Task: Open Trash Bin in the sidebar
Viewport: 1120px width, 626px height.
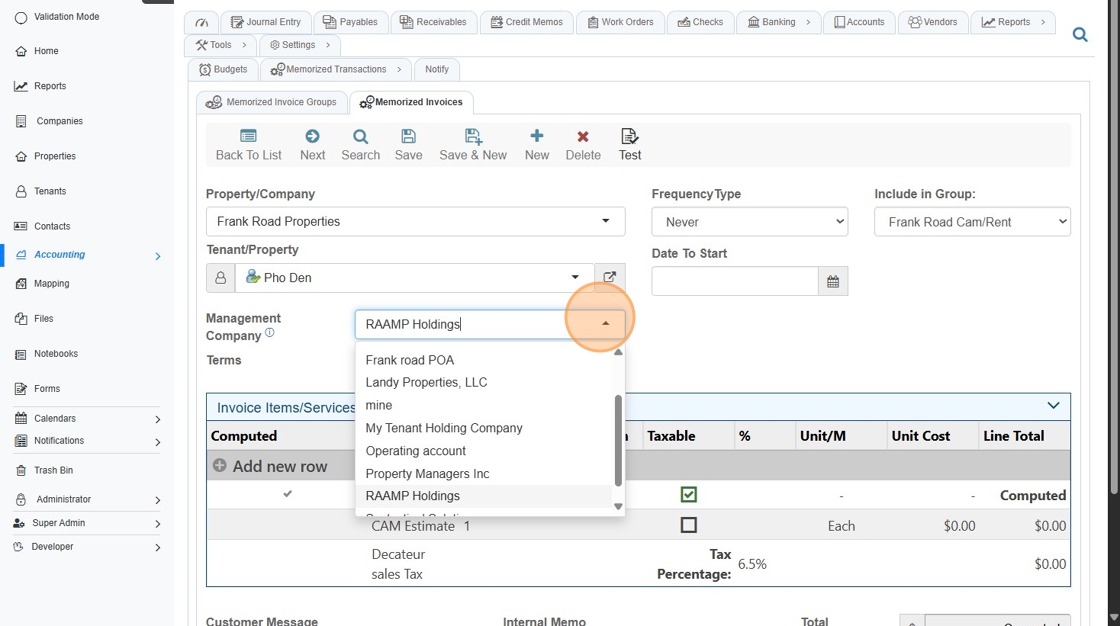Action: (53, 470)
